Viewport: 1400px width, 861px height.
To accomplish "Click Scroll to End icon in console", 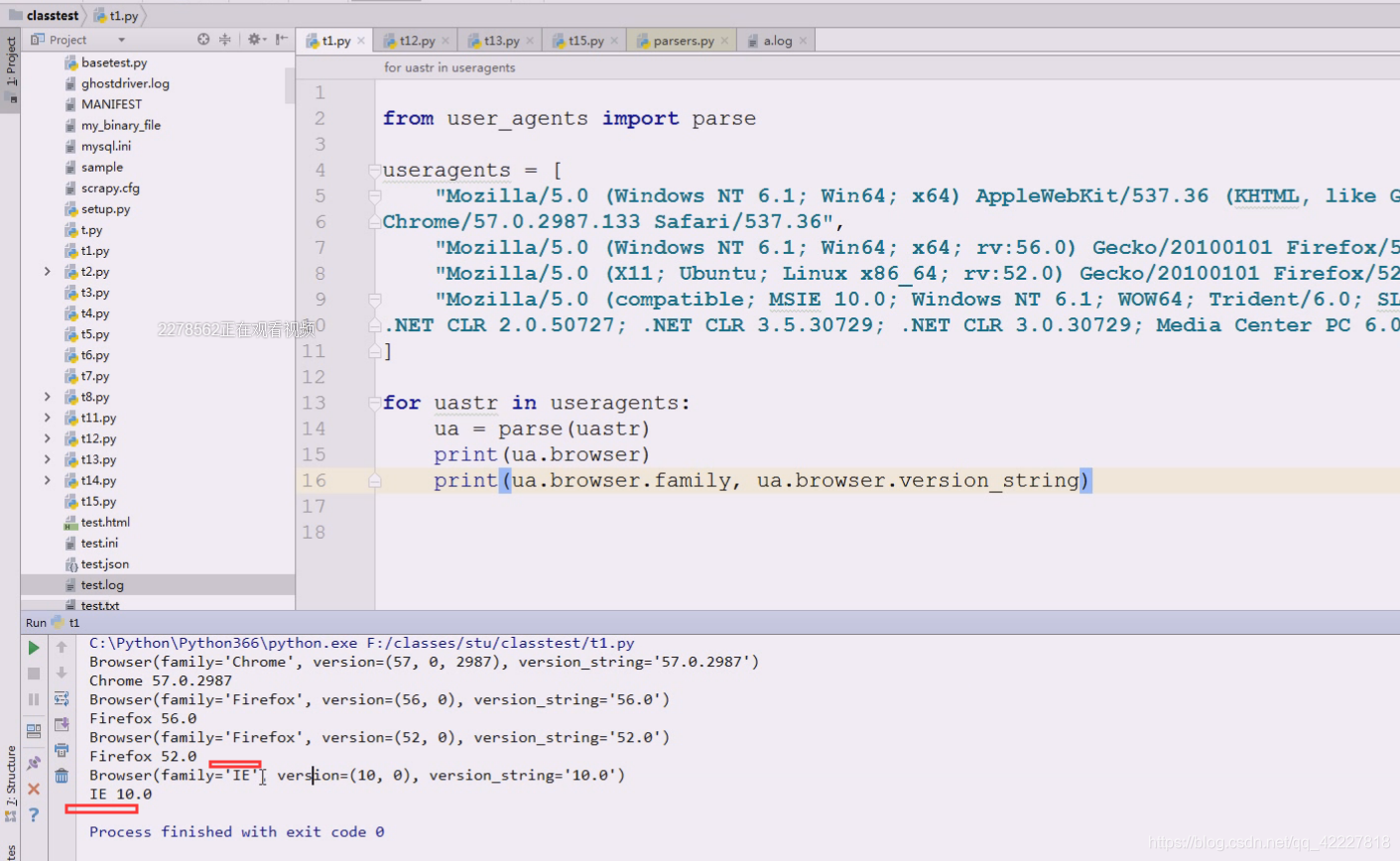I will point(62,725).
